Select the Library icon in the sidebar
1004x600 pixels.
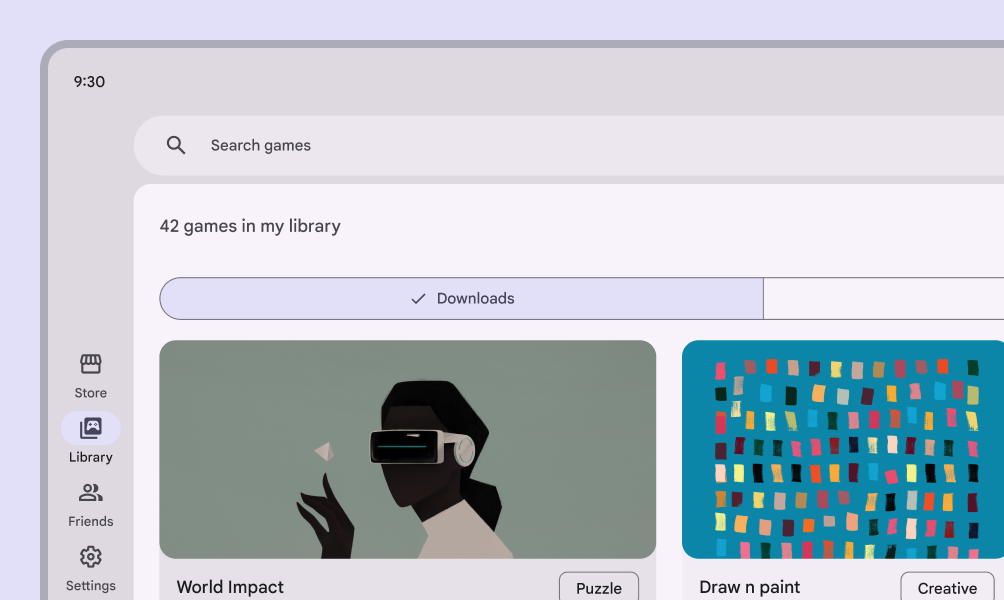click(x=91, y=428)
